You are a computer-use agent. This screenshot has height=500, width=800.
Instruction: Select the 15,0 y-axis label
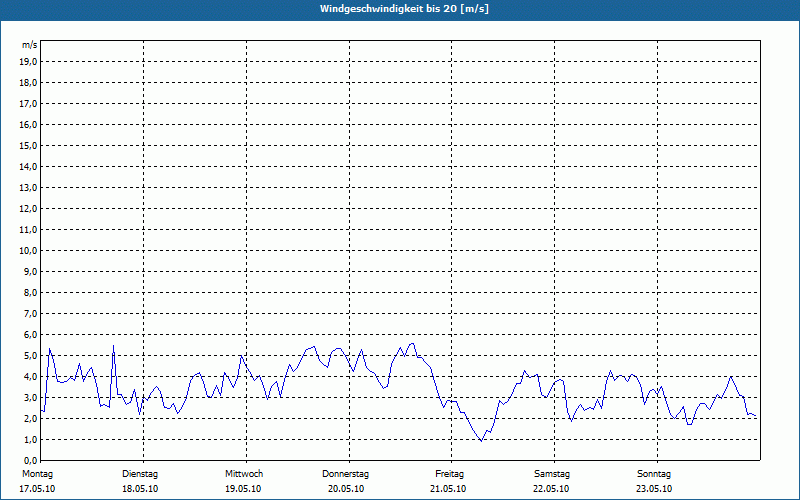tap(29, 145)
